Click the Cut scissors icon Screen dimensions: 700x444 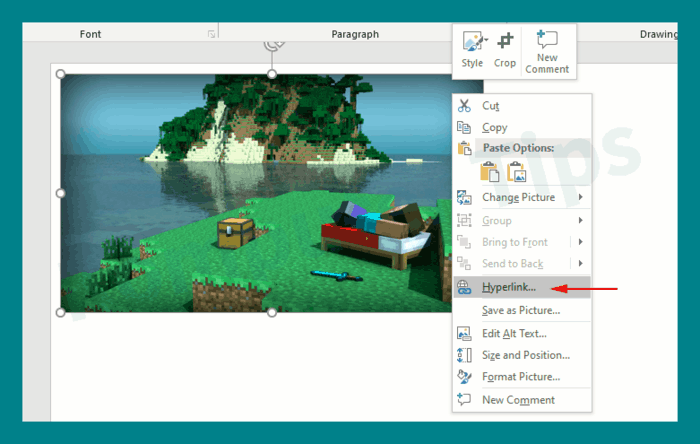464,106
